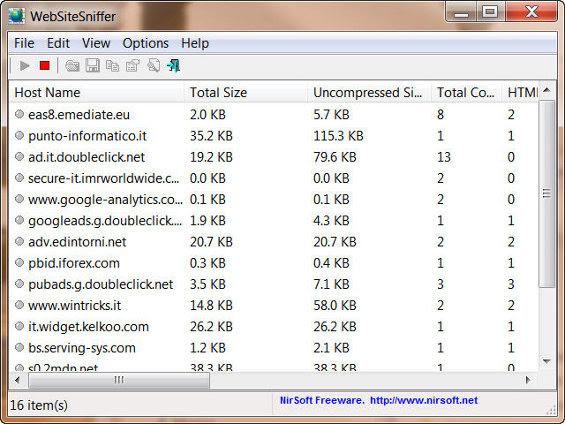Click the gray bullet icon for www.wintricks.it

click(x=19, y=305)
